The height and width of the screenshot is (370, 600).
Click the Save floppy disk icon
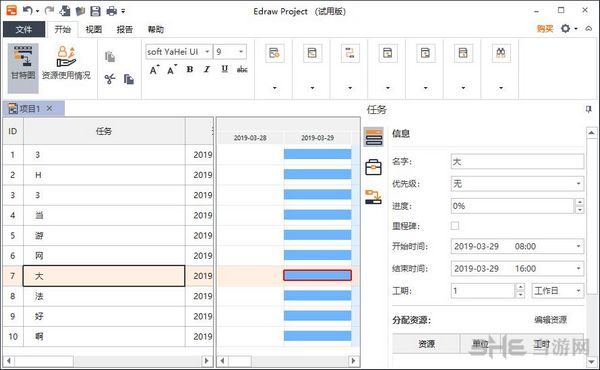95,11
